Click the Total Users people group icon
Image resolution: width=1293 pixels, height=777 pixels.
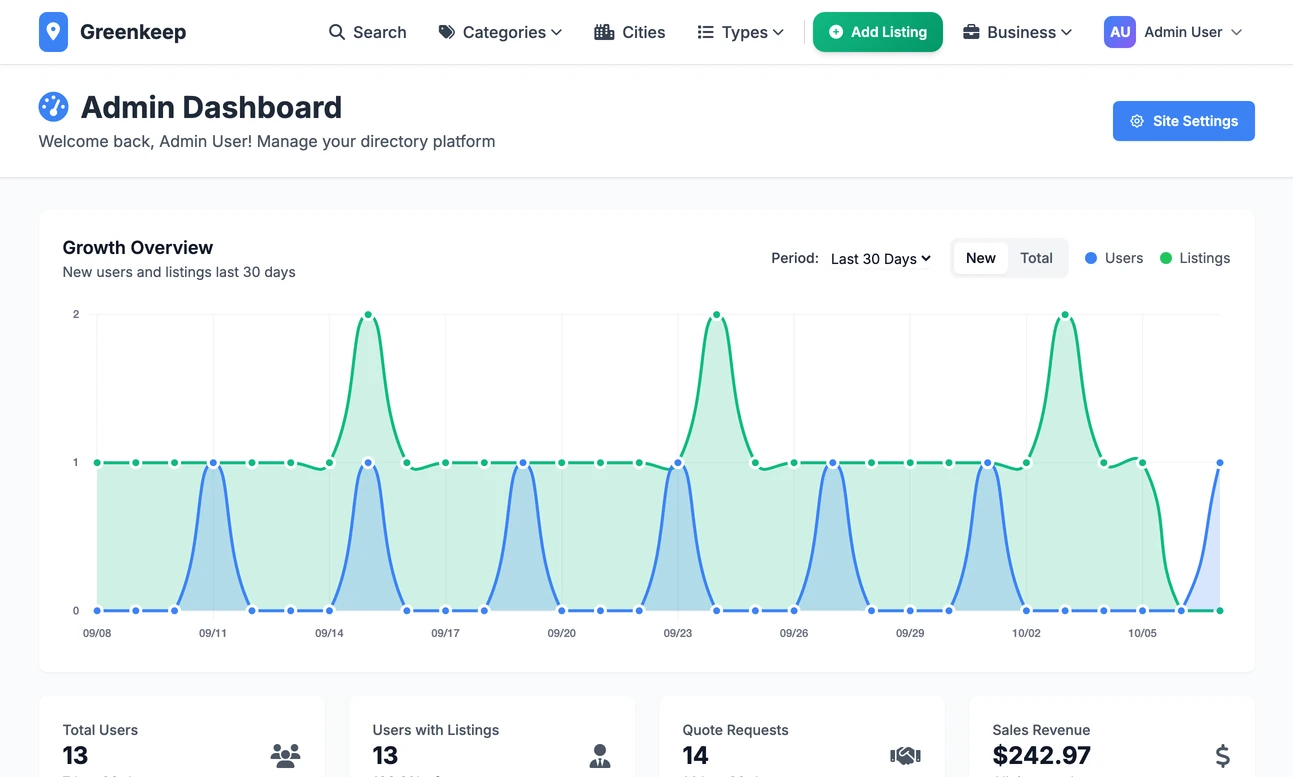(x=285, y=756)
